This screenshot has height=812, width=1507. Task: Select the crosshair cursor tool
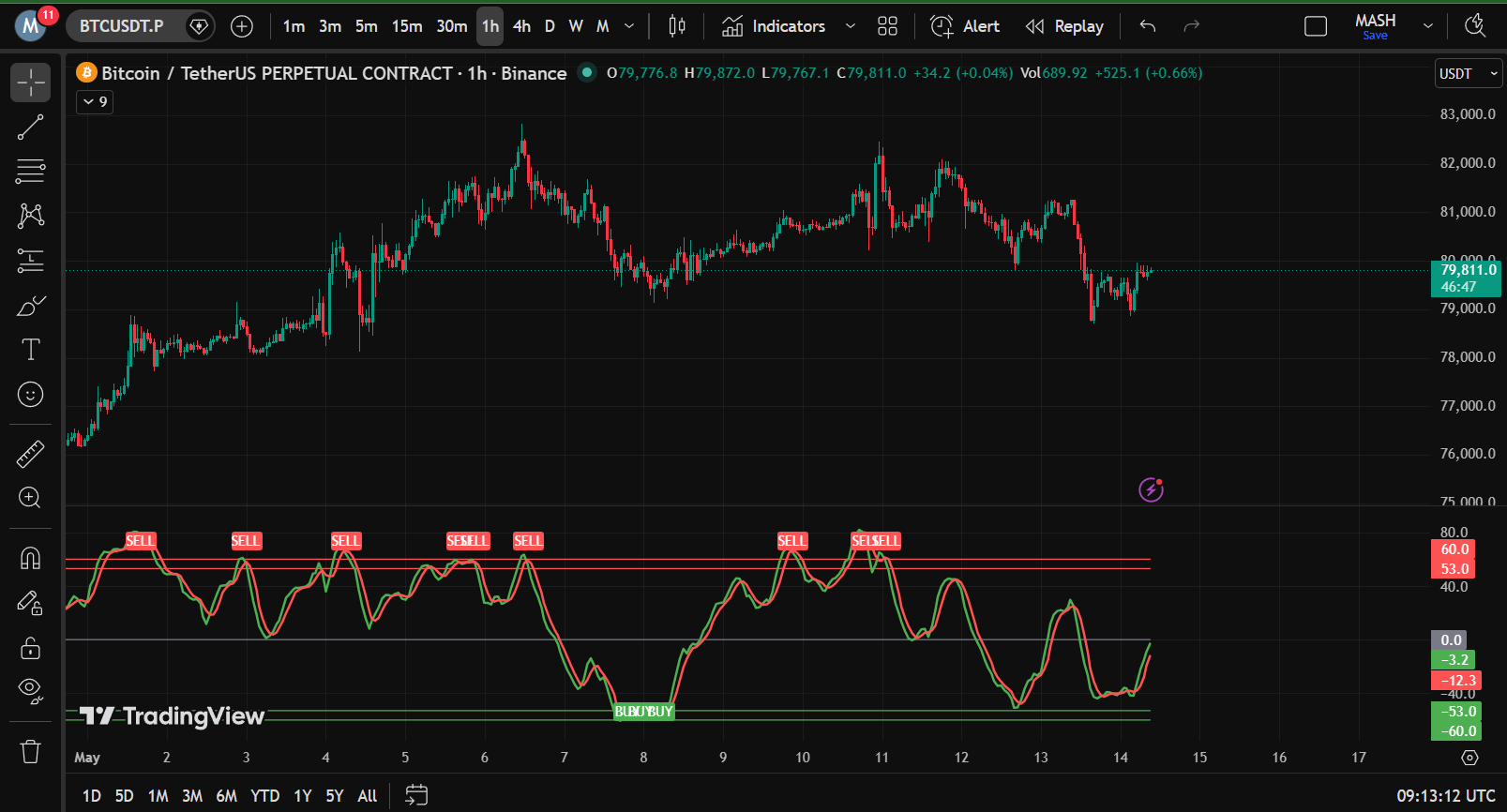coord(30,83)
